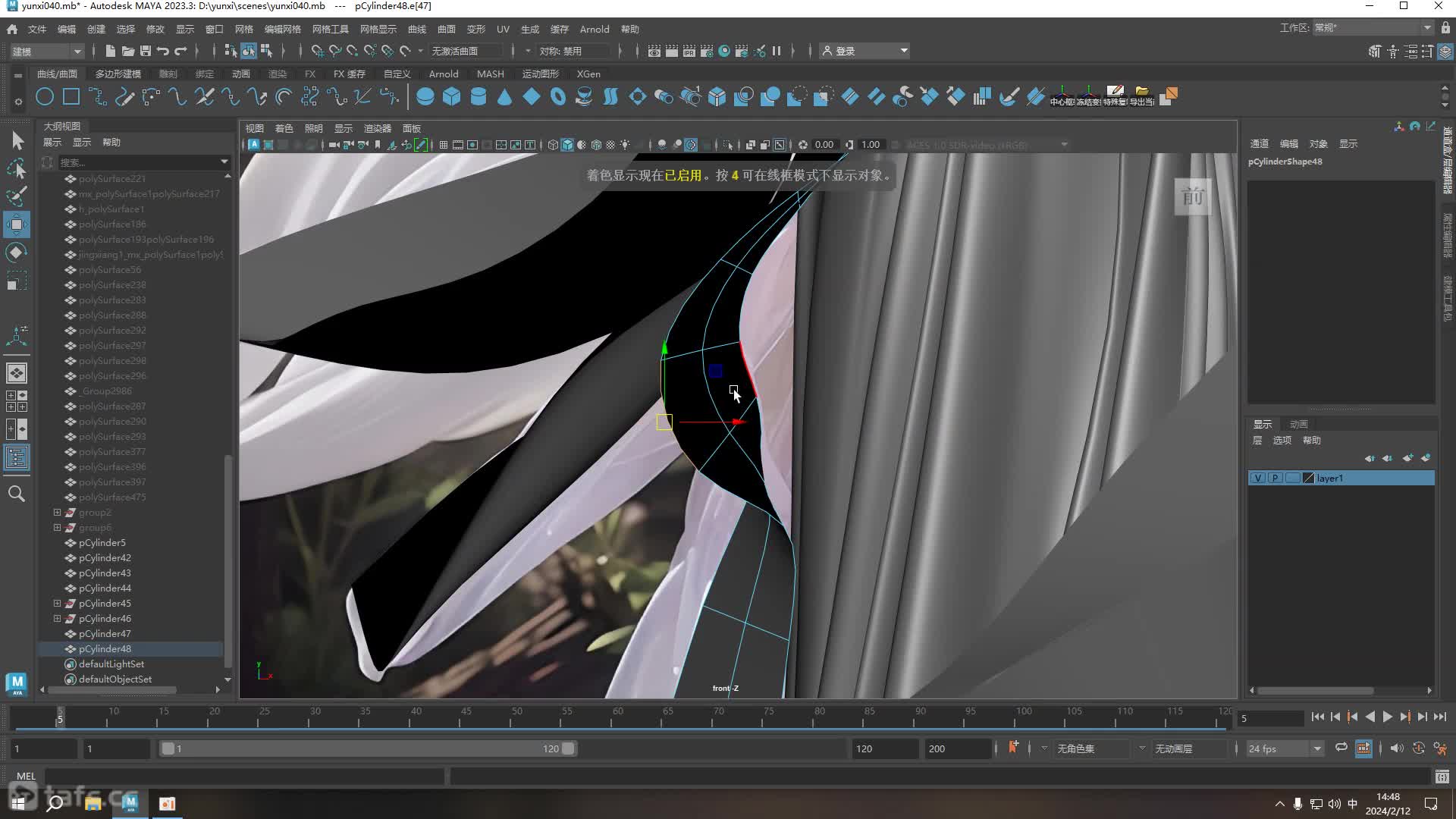Viewport: 1456px width, 819px height.
Task: Open the search icon in the left toolbox
Action: click(17, 494)
